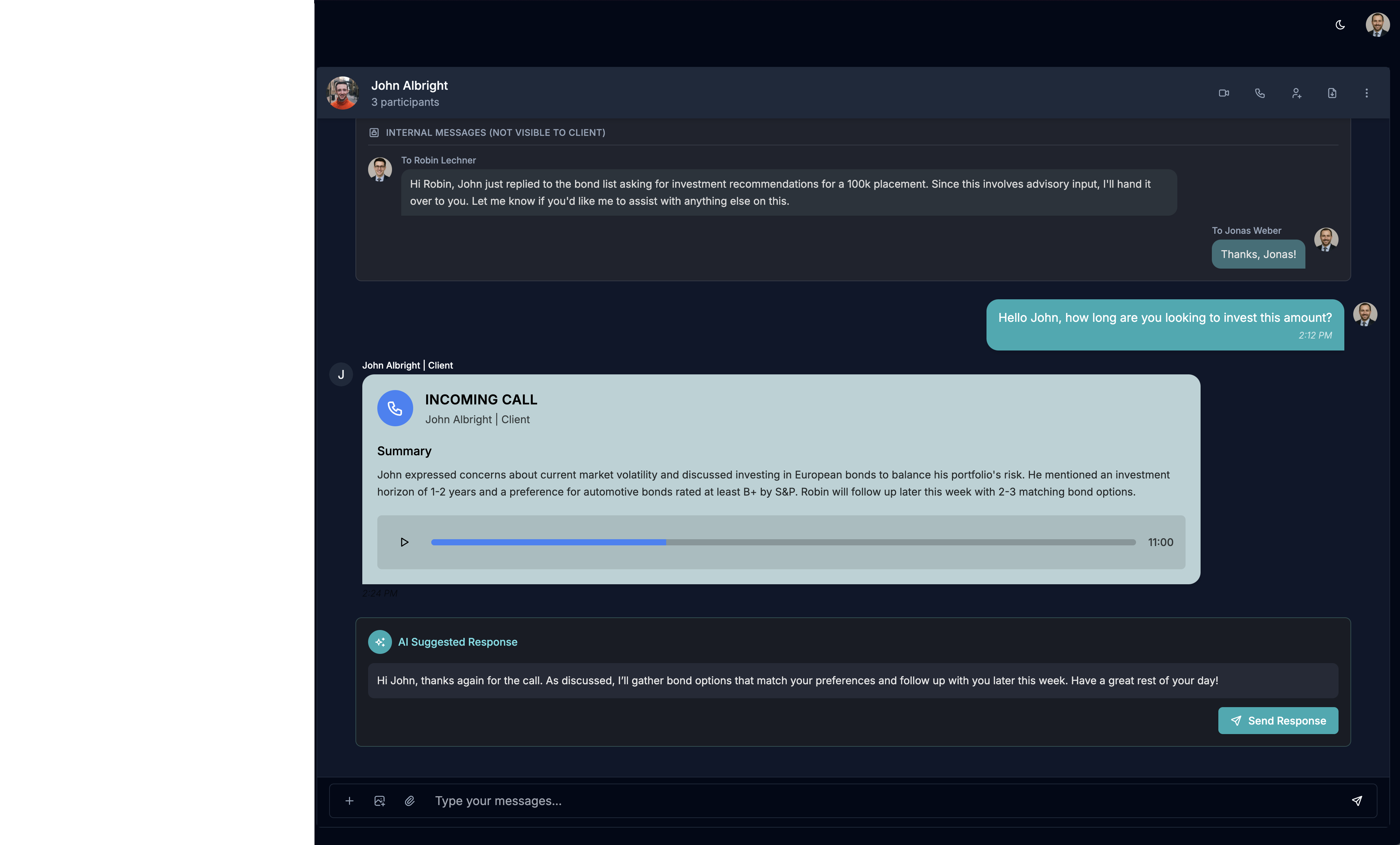Open the user profile avatar at top right
Screen dimensions: 1400x845
coord(1377,25)
